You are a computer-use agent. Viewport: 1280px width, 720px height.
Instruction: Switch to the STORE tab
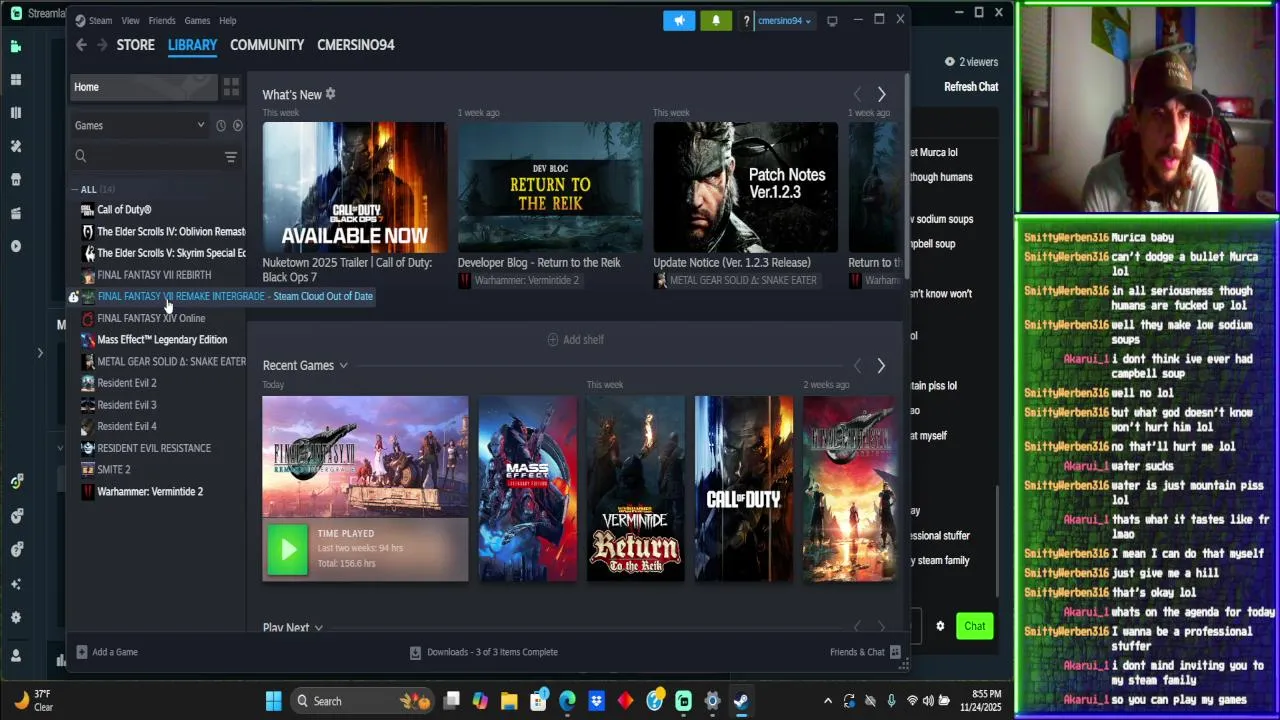pos(135,45)
